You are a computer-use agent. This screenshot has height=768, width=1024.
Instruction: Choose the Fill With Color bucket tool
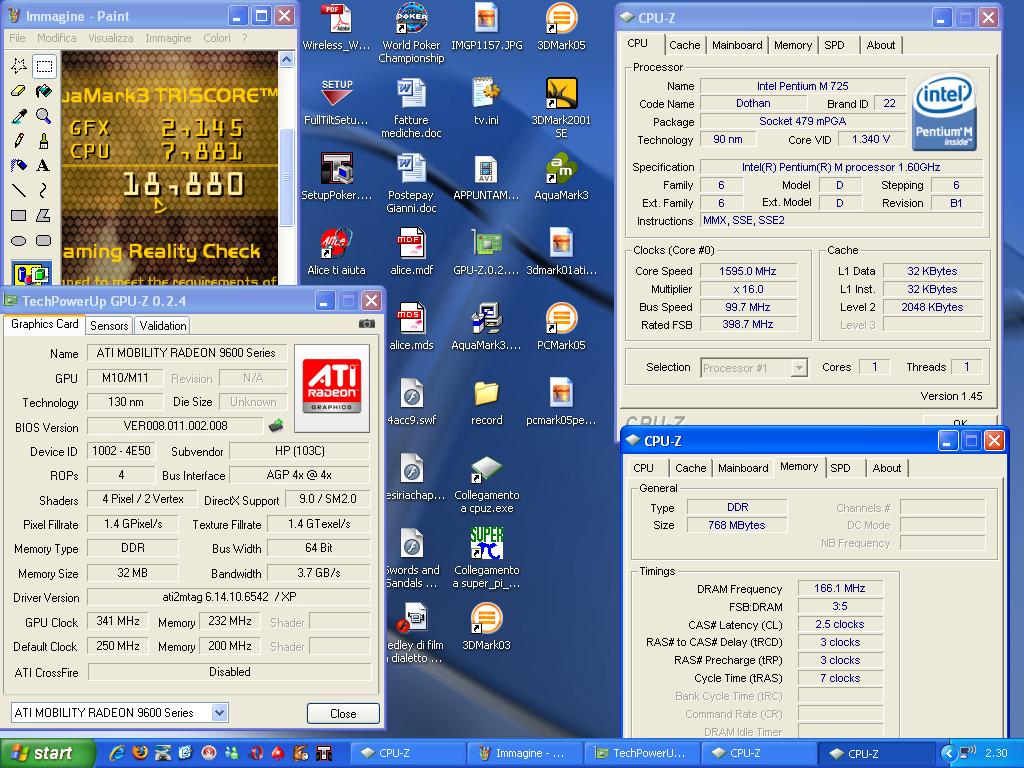[x=44, y=91]
